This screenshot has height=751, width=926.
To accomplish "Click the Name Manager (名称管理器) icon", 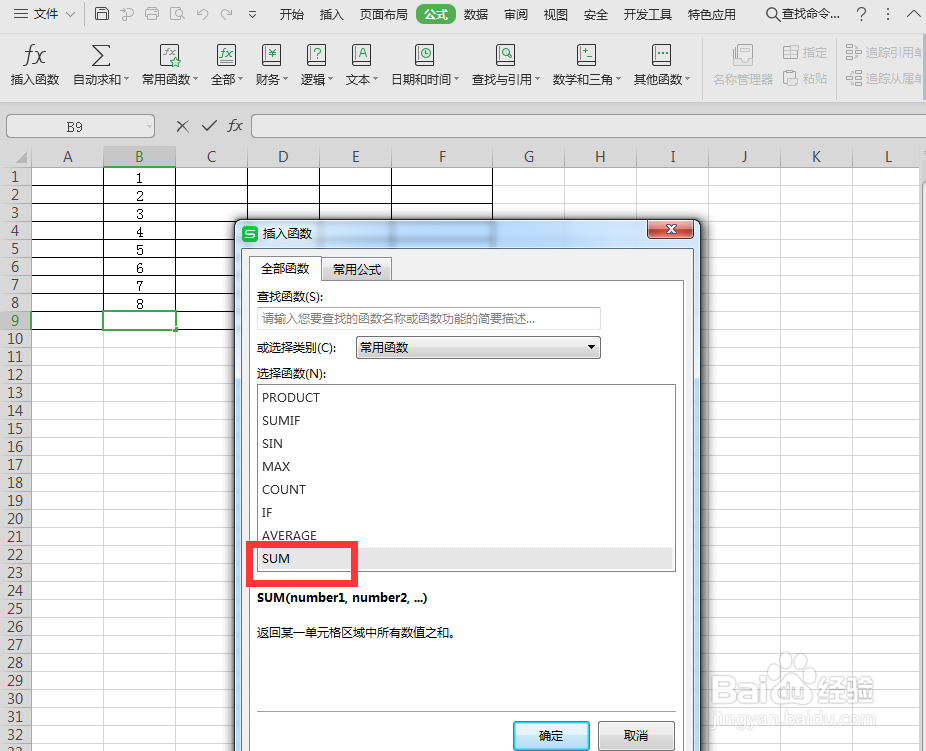I will tap(742, 56).
